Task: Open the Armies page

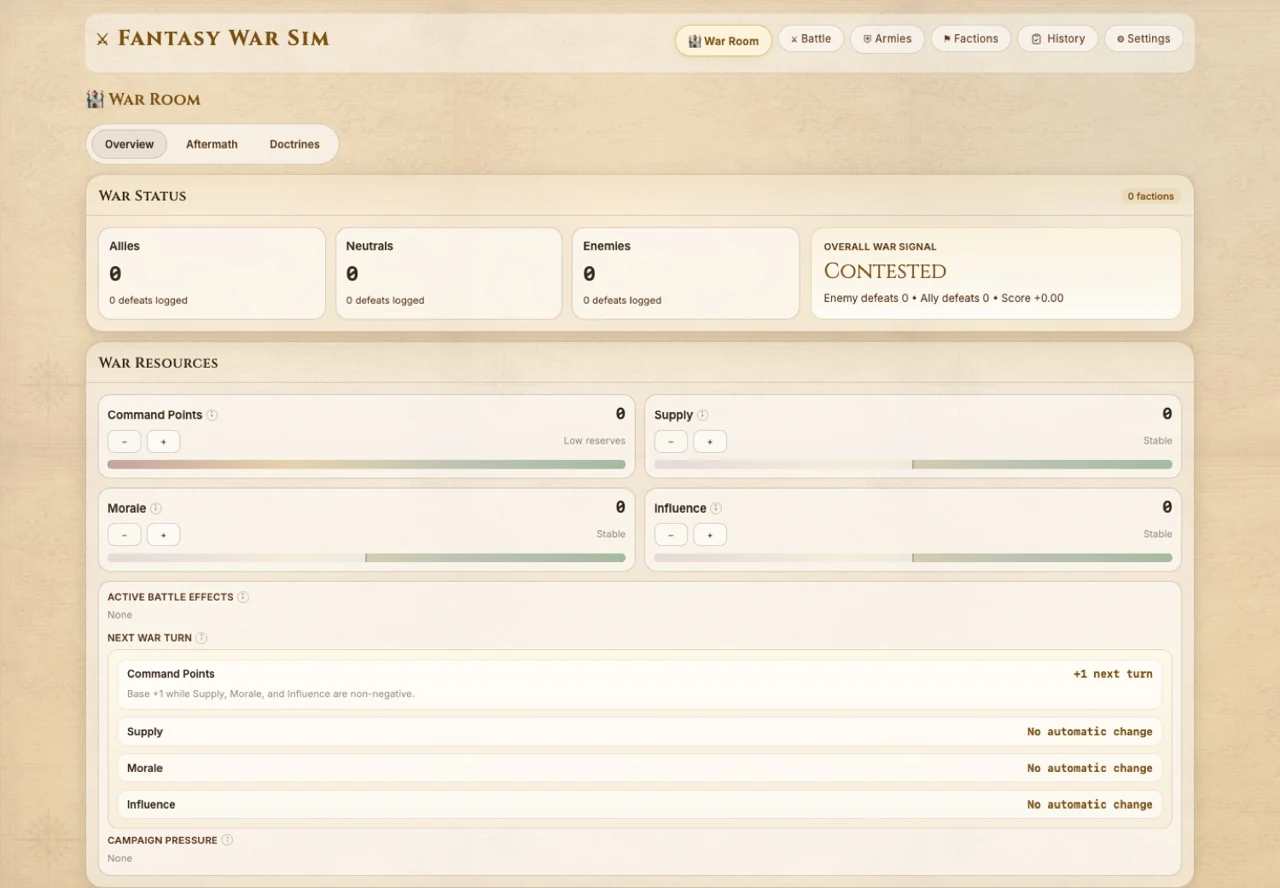Action: pos(887,39)
